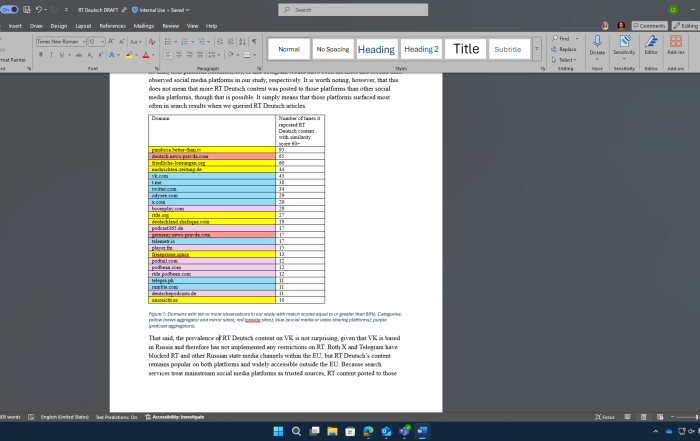
Task: Click the Undo arrow icon
Action: tap(39, 9)
